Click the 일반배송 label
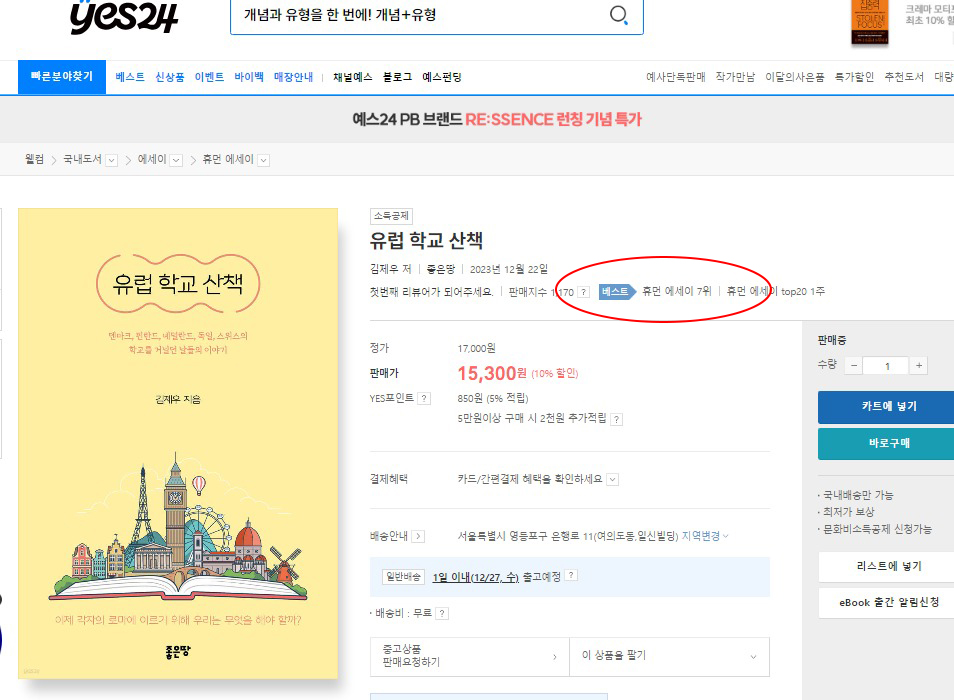Image resolution: width=954 pixels, height=700 pixels. click(403, 577)
